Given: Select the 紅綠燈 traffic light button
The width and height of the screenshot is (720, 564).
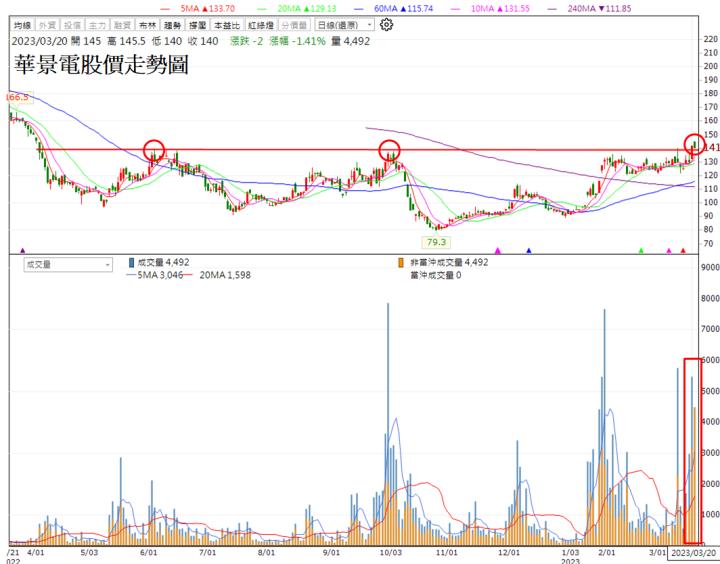Looking at the screenshot, I should 260,25.
